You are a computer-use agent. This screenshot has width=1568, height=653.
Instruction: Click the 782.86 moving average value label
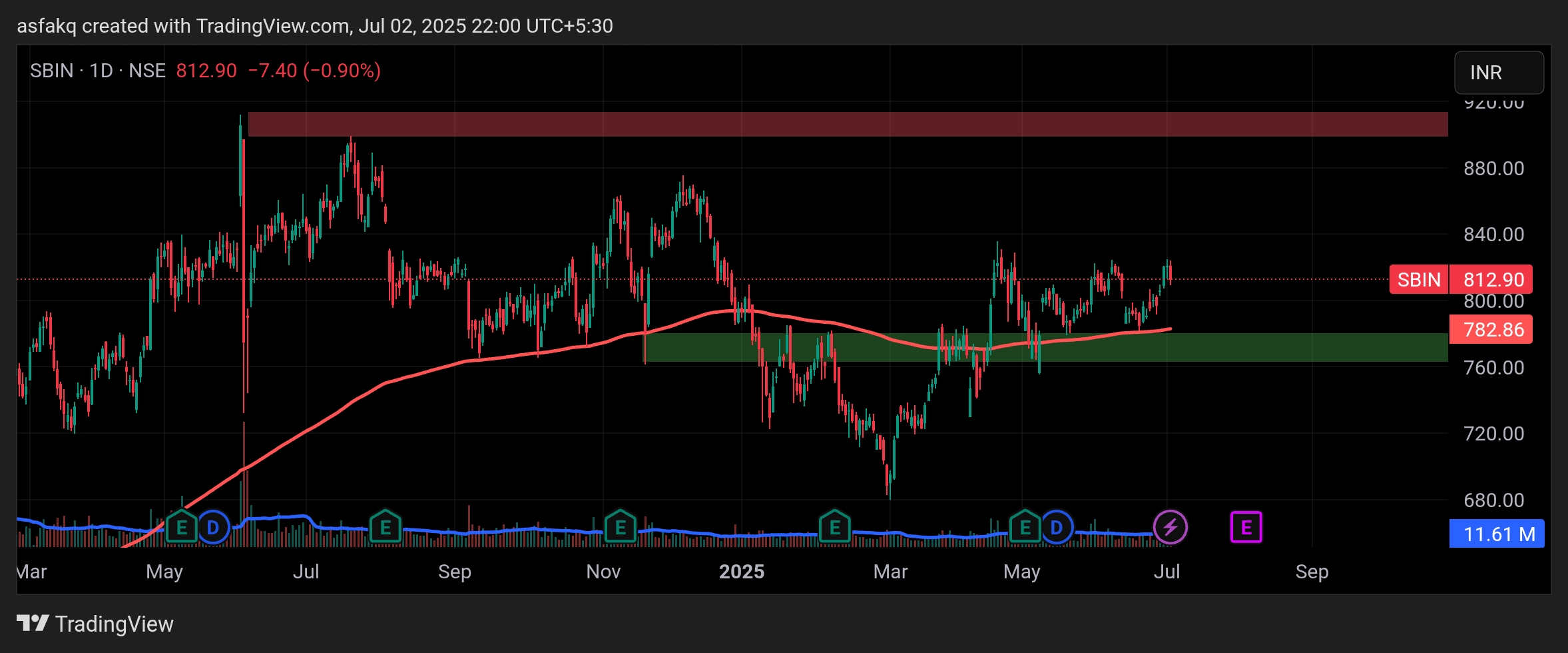(x=1491, y=329)
